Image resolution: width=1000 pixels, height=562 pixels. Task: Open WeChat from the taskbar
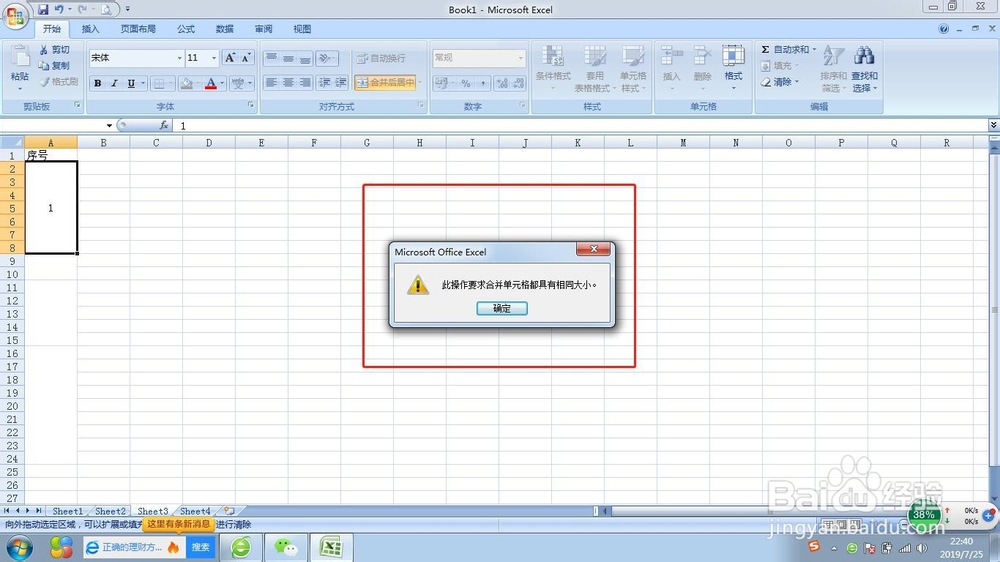(286, 547)
